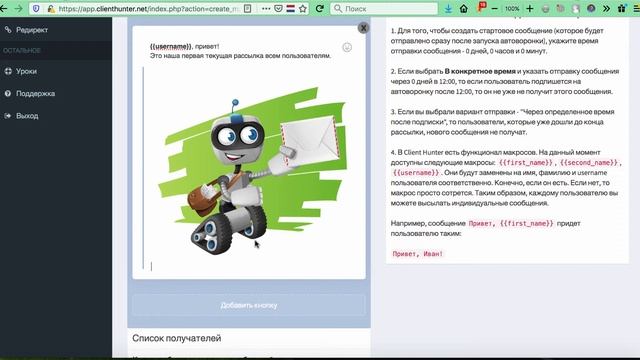Click the browser Forward arrow
Viewport: 640px width, 360px height.
point(18,8)
